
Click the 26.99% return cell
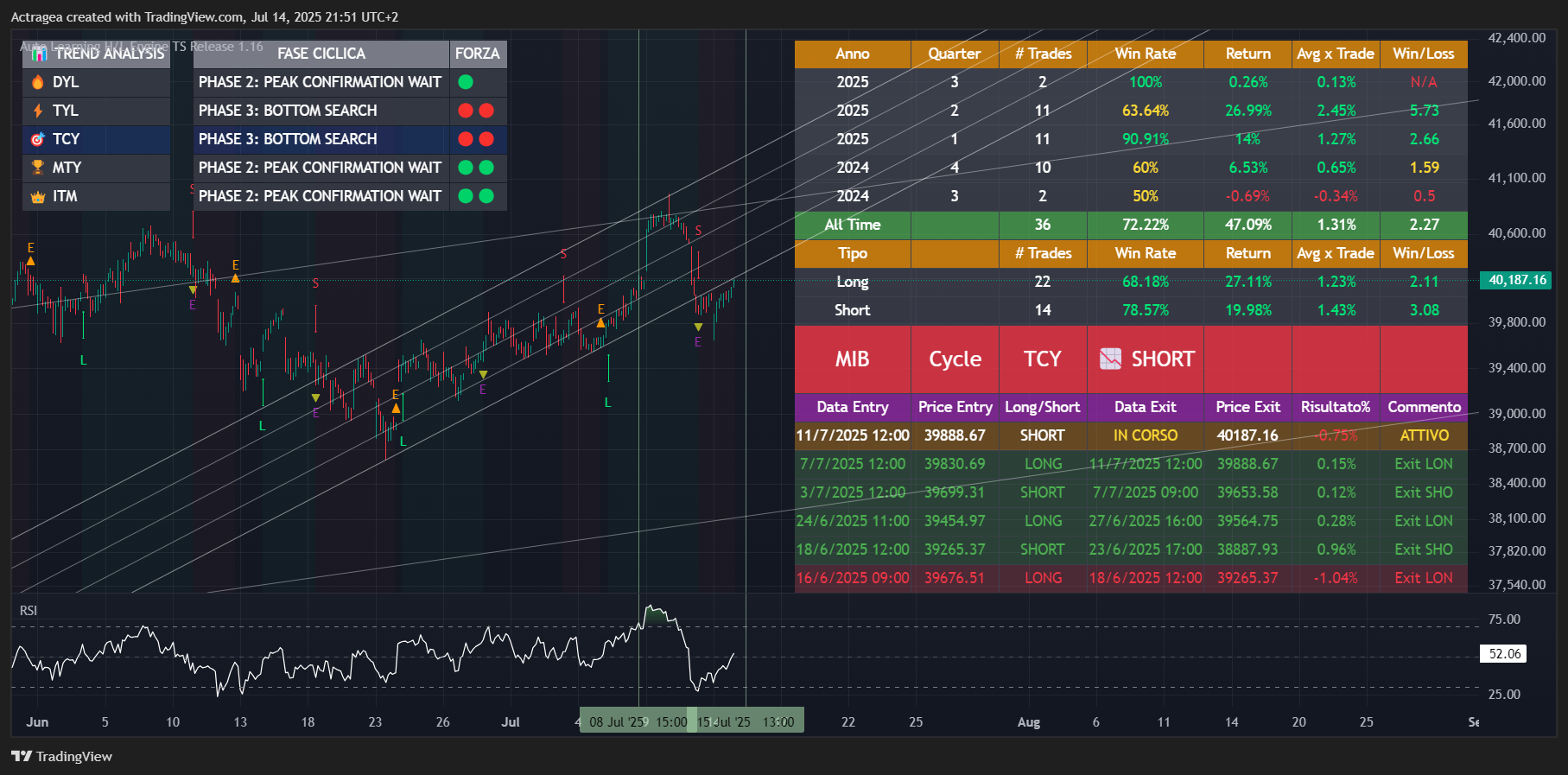coord(1248,111)
